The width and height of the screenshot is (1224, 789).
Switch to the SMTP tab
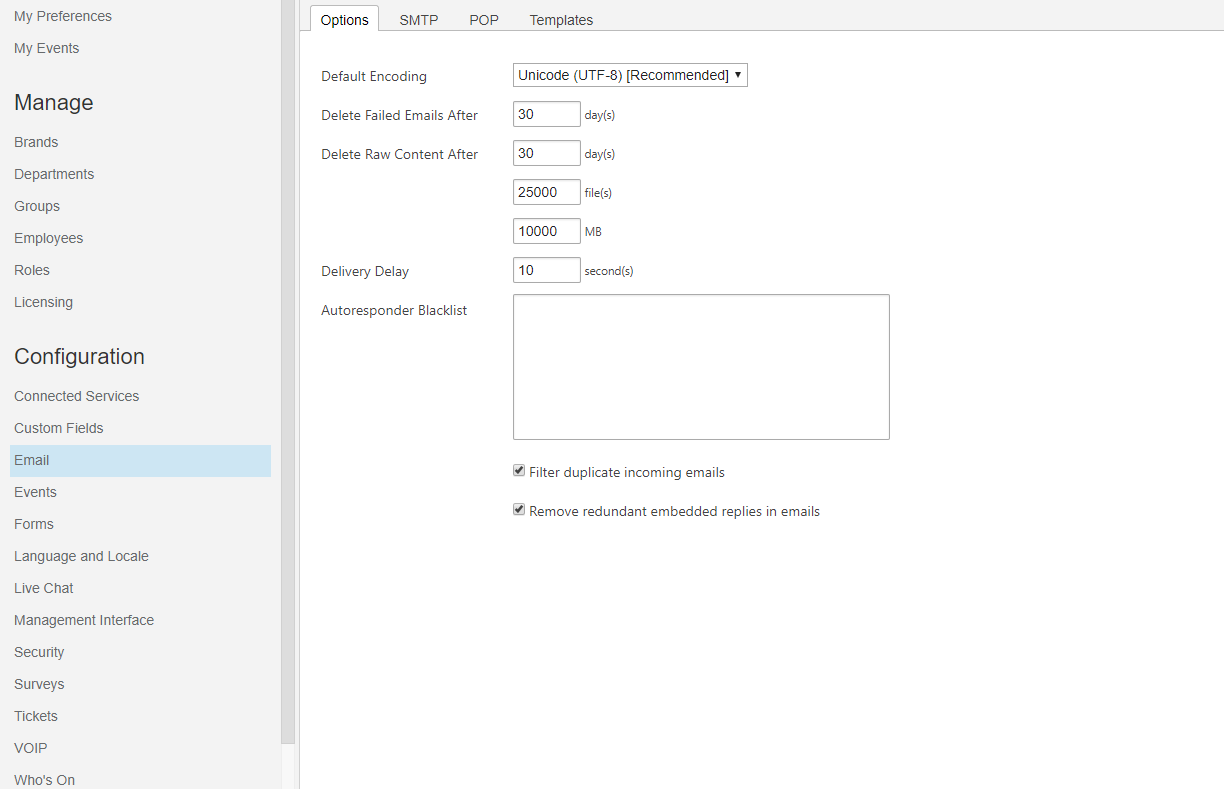pyautogui.click(x=418, y=20)
